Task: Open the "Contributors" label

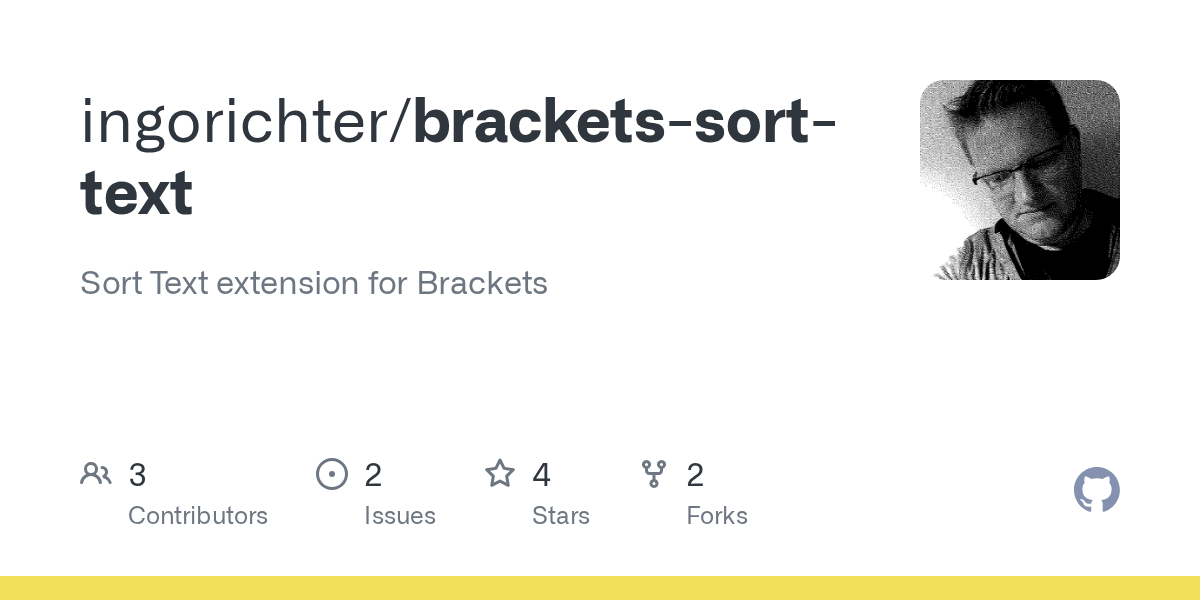Action: tap(198, 516)
